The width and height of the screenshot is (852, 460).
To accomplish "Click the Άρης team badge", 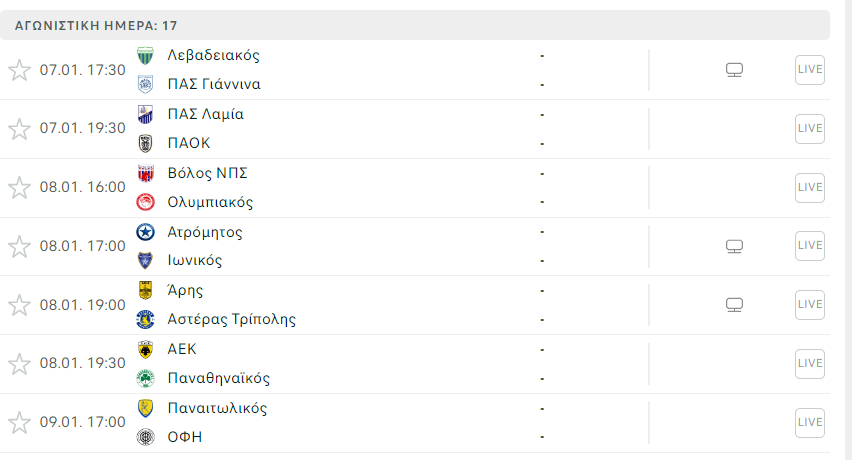I will (x=145, y=291).
